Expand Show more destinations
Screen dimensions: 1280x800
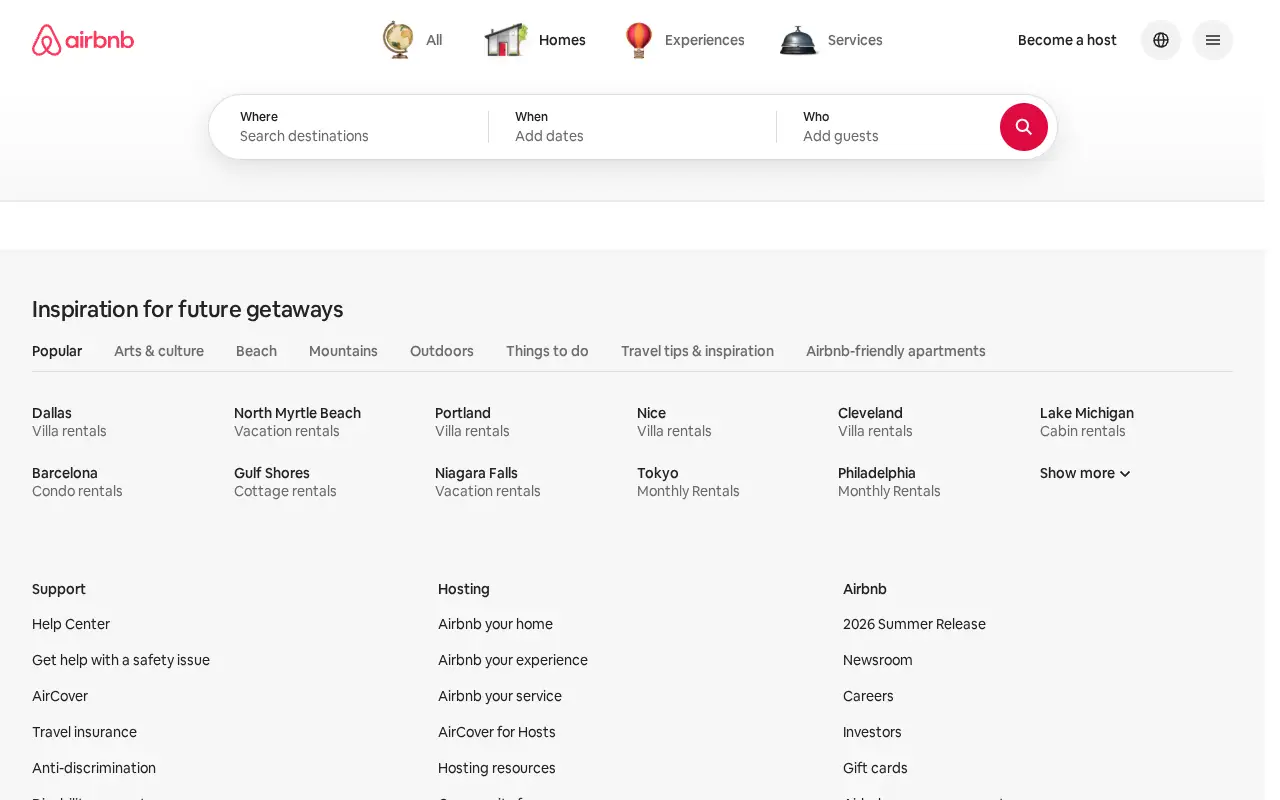click(1085, 473)
